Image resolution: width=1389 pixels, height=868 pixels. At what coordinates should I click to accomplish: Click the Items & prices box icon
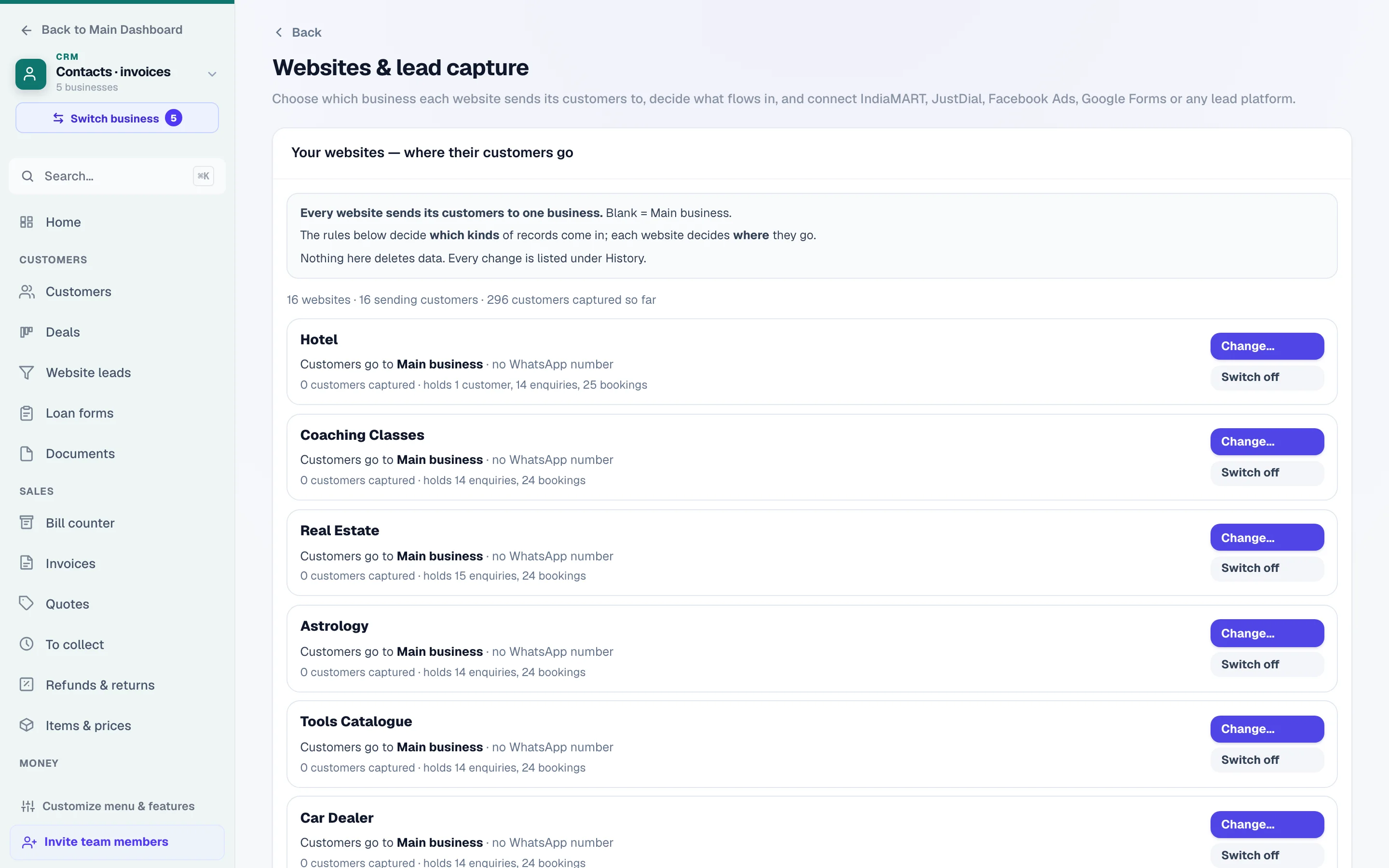pyautogui.click(x=27, y=724)
